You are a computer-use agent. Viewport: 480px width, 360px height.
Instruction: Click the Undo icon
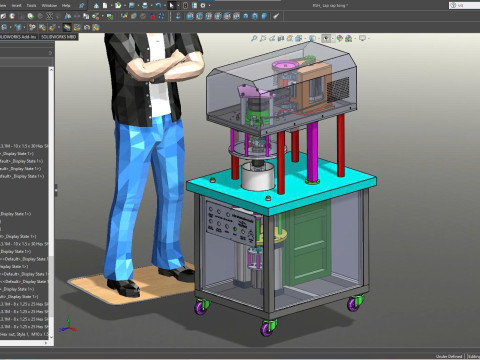[158, 6]
